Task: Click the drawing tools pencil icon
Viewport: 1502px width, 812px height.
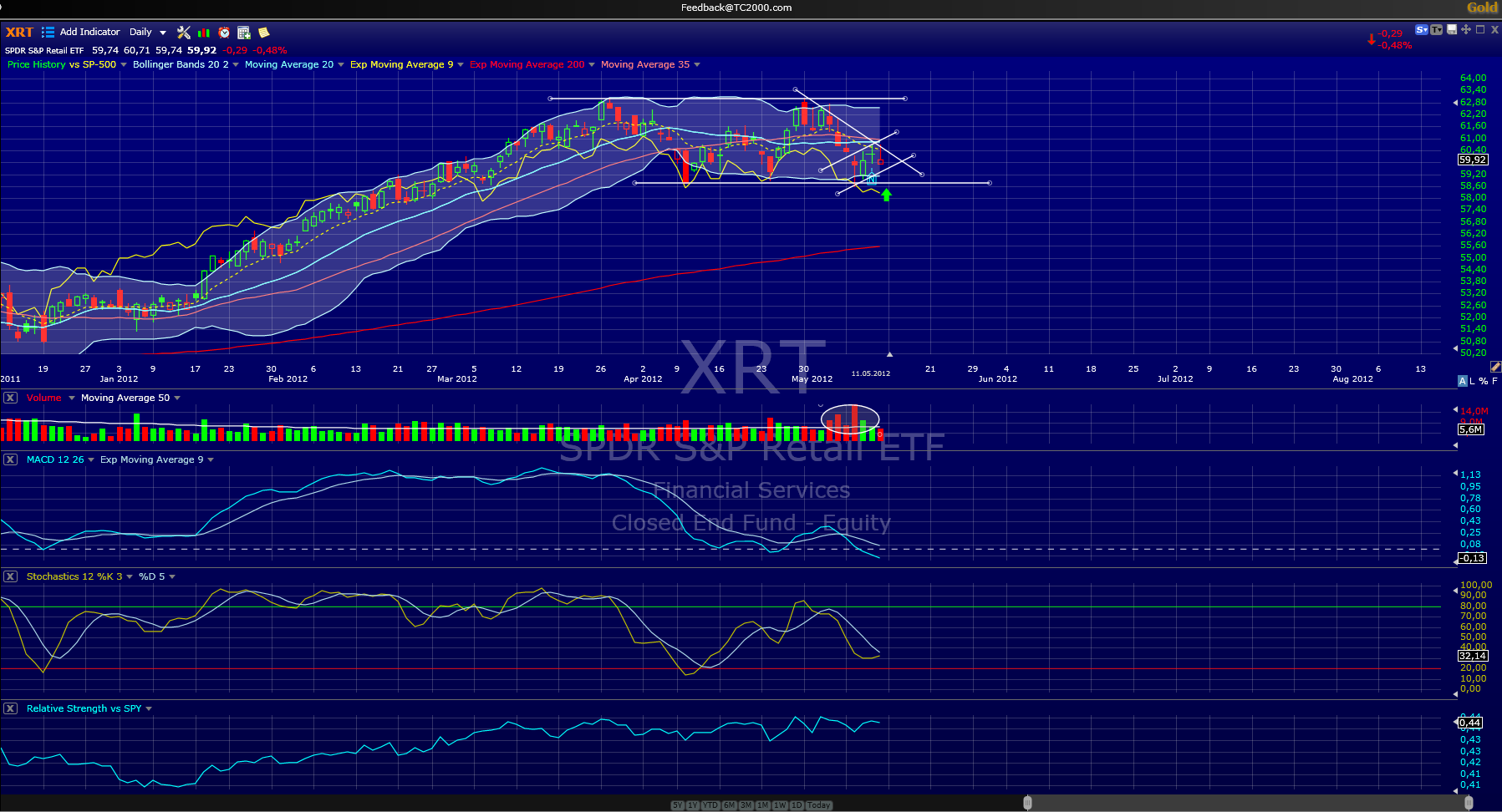Action: pyautogui.click(x=1495, y=367)
